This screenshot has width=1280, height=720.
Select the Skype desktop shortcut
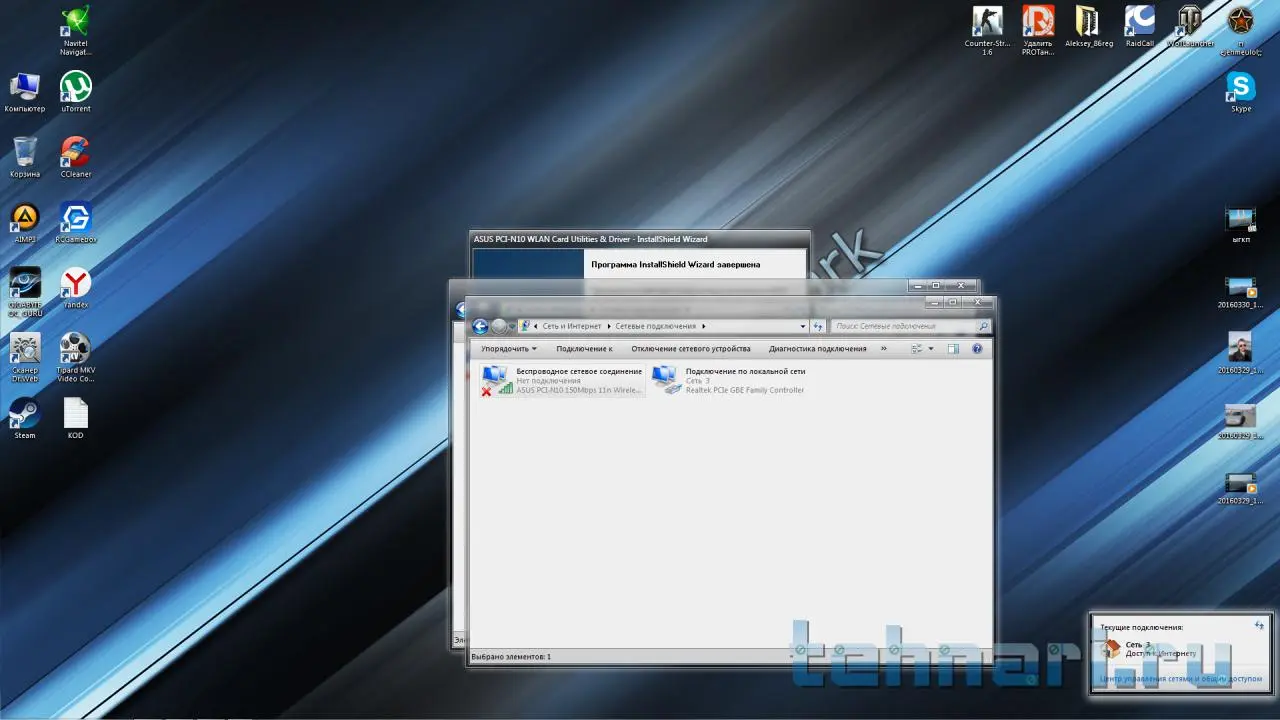1241,92
